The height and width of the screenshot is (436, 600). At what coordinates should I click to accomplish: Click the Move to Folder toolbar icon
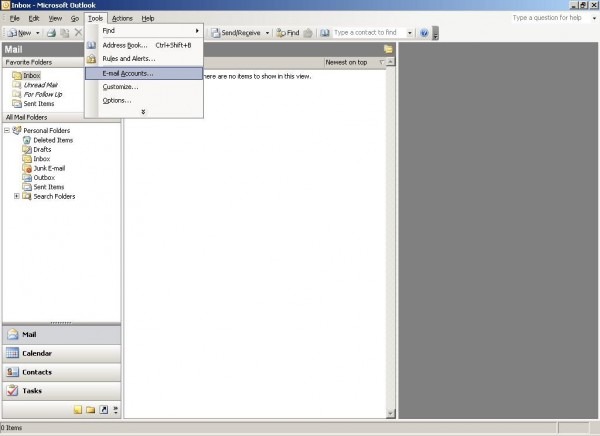click(65, 33)
